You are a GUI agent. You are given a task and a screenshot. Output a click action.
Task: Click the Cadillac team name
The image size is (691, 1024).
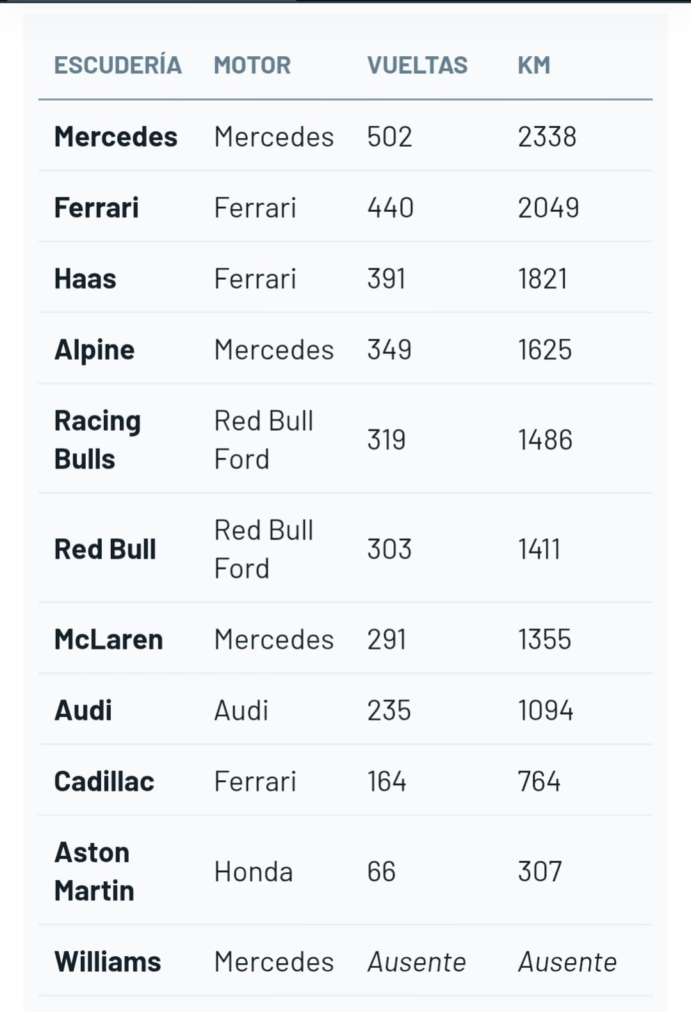[104, 782]
